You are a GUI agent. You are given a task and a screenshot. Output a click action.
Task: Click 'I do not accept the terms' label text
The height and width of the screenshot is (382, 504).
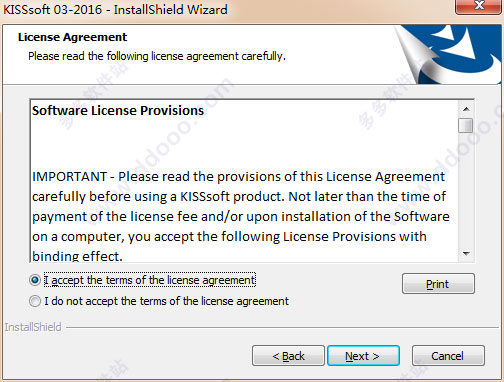[166, 301]
